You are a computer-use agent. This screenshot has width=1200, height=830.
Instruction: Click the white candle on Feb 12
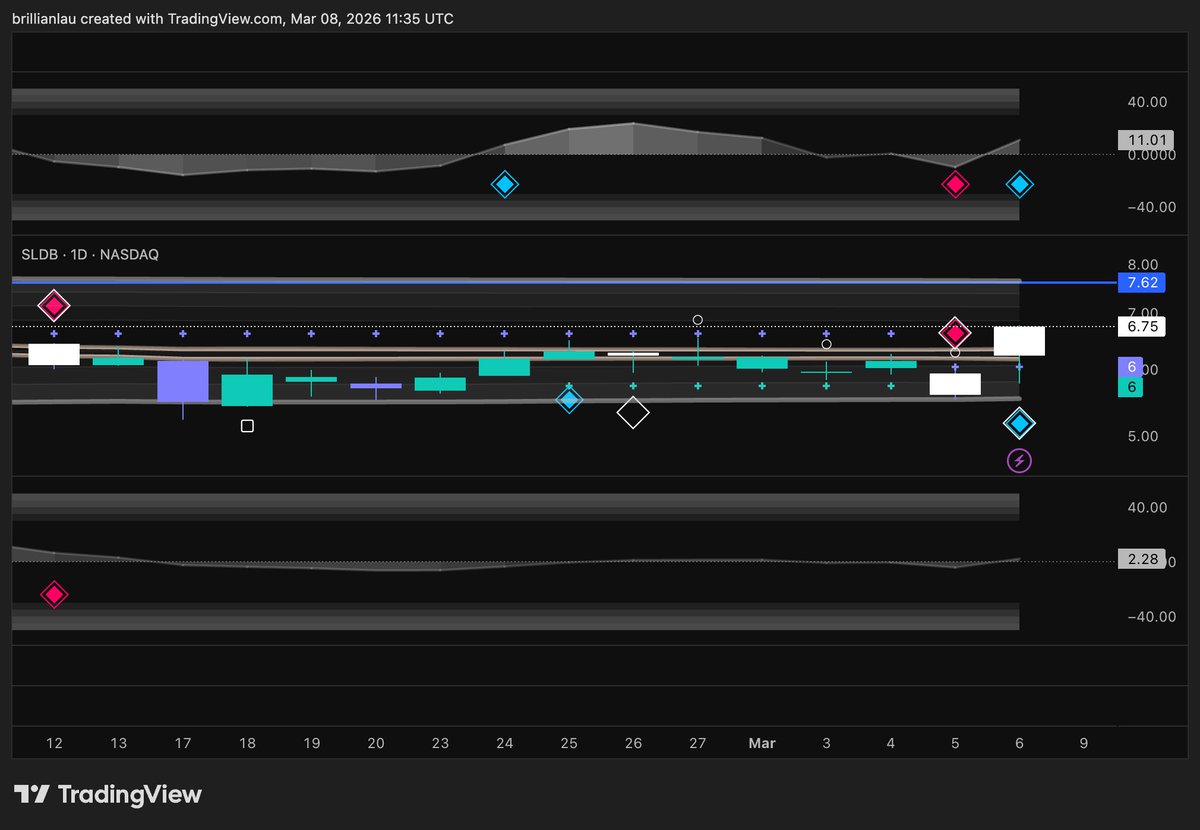click(x=54, y=354)
